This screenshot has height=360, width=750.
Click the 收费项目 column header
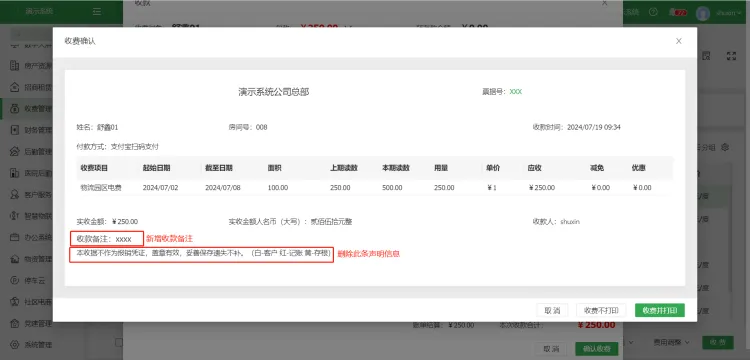(x=94, y=168)
